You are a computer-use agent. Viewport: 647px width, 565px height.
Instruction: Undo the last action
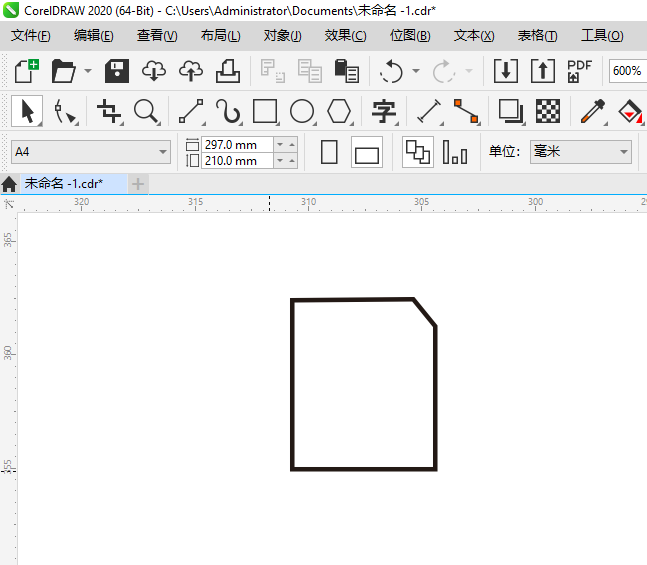point(391,71)
